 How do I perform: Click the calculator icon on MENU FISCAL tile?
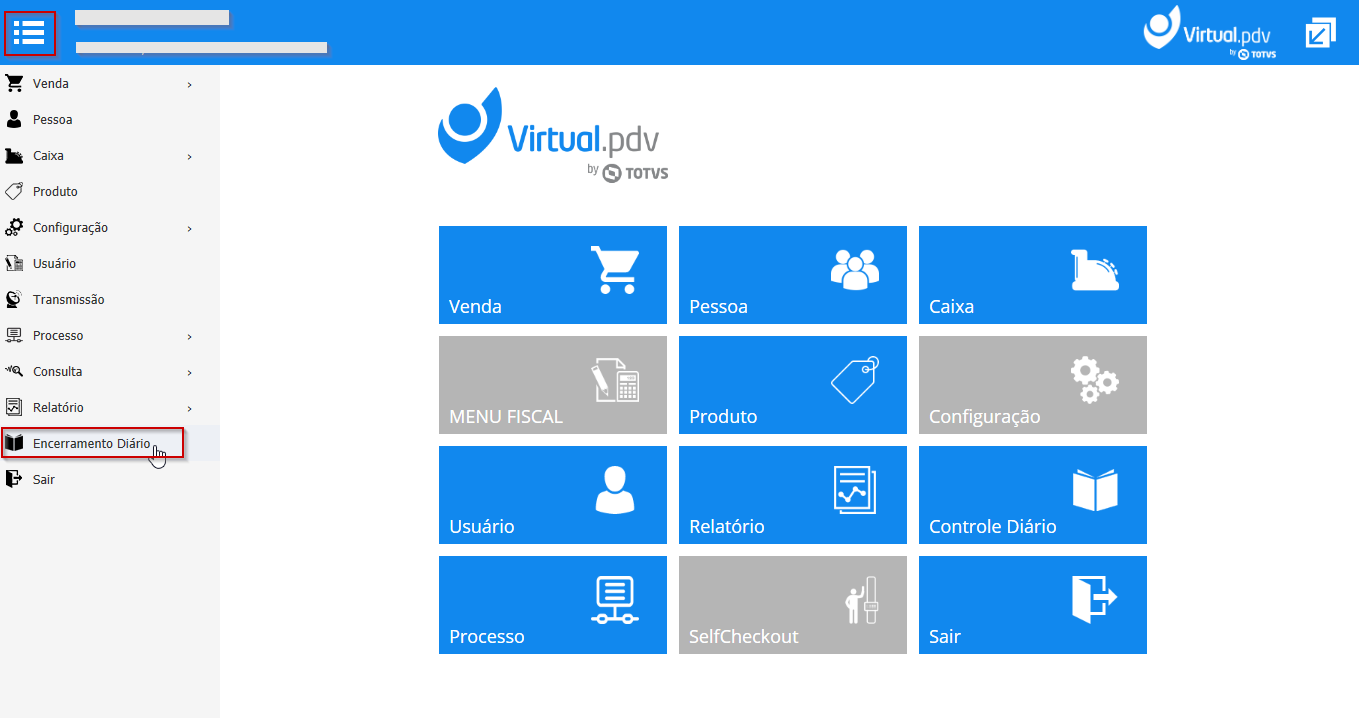coord(615,380)
